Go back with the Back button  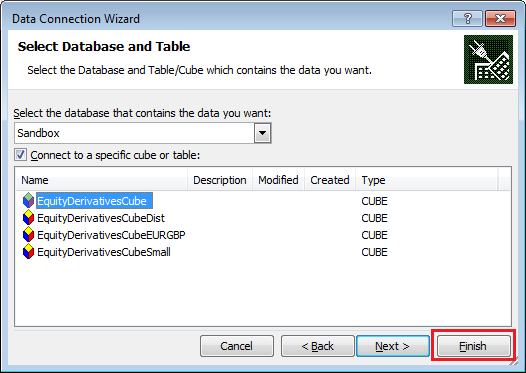coord(318,346)
